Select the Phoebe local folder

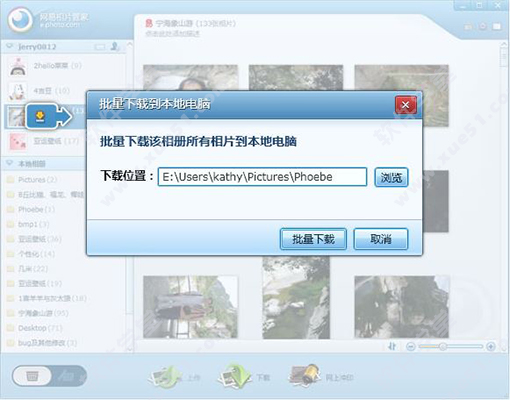(31, 209)
